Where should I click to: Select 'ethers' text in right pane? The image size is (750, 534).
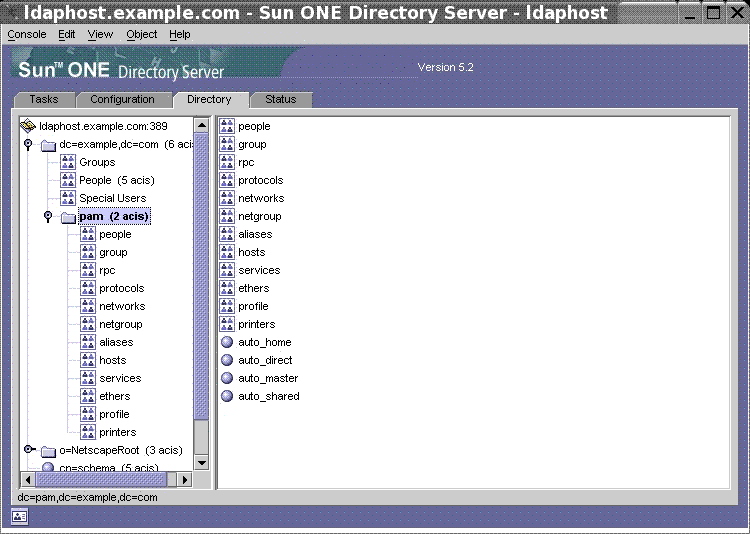click(254, 288)
